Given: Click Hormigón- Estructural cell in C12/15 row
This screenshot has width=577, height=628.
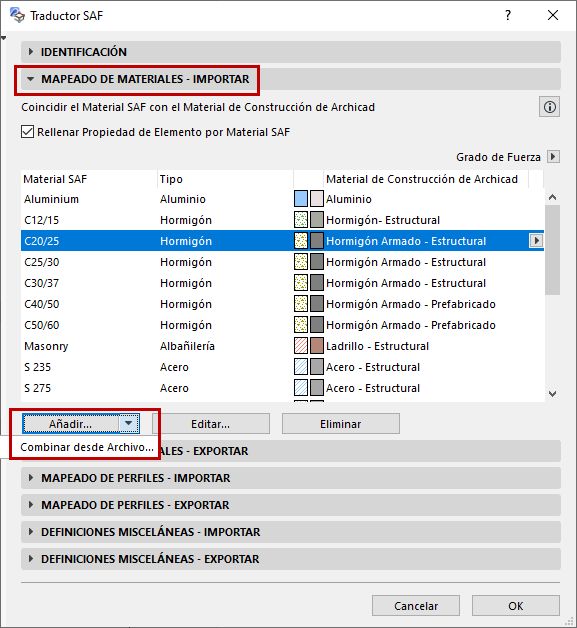Looking at the screenshot, I should pos(383,220).
